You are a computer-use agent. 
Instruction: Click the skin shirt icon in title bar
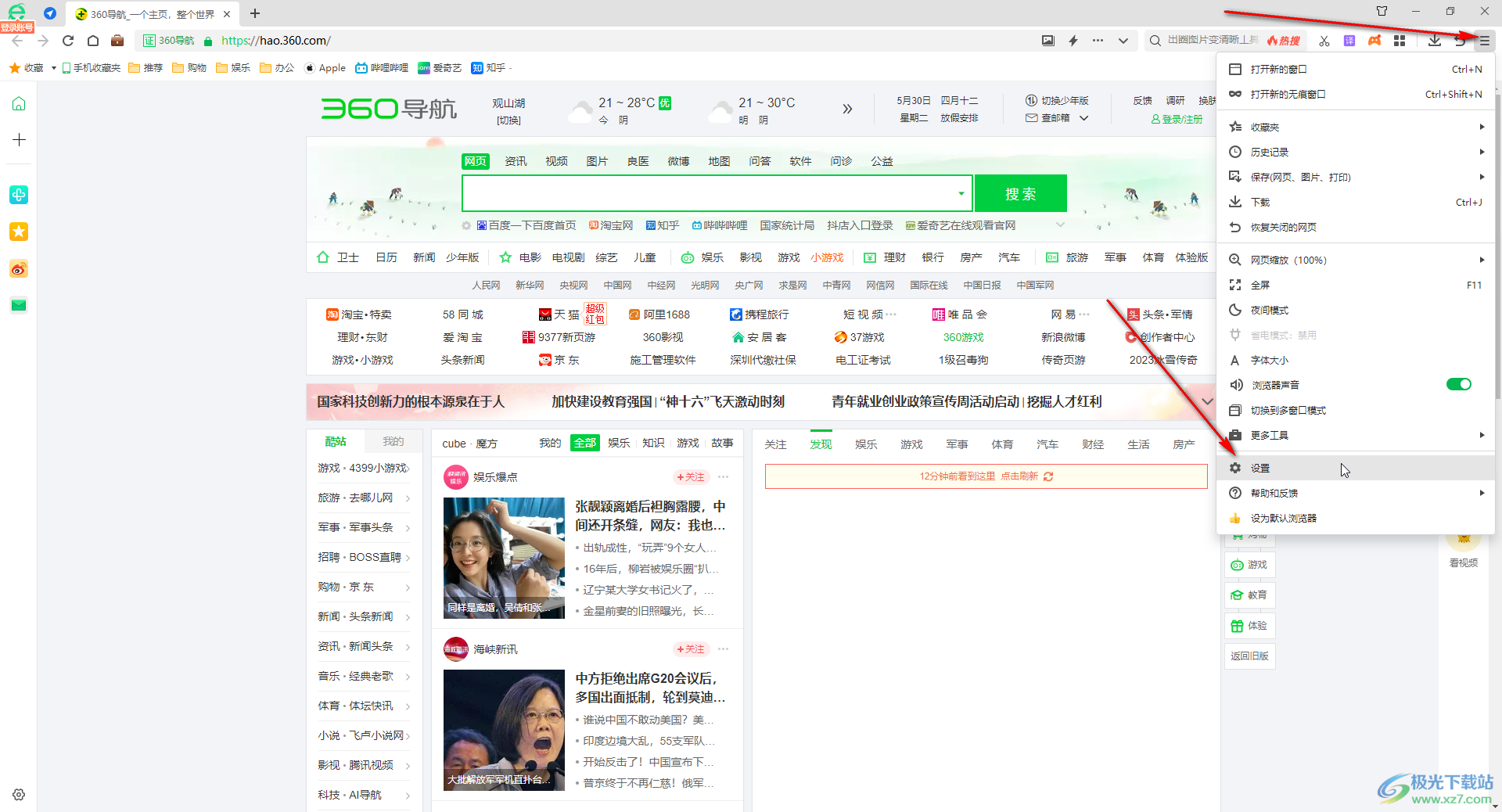[1382, 11]
